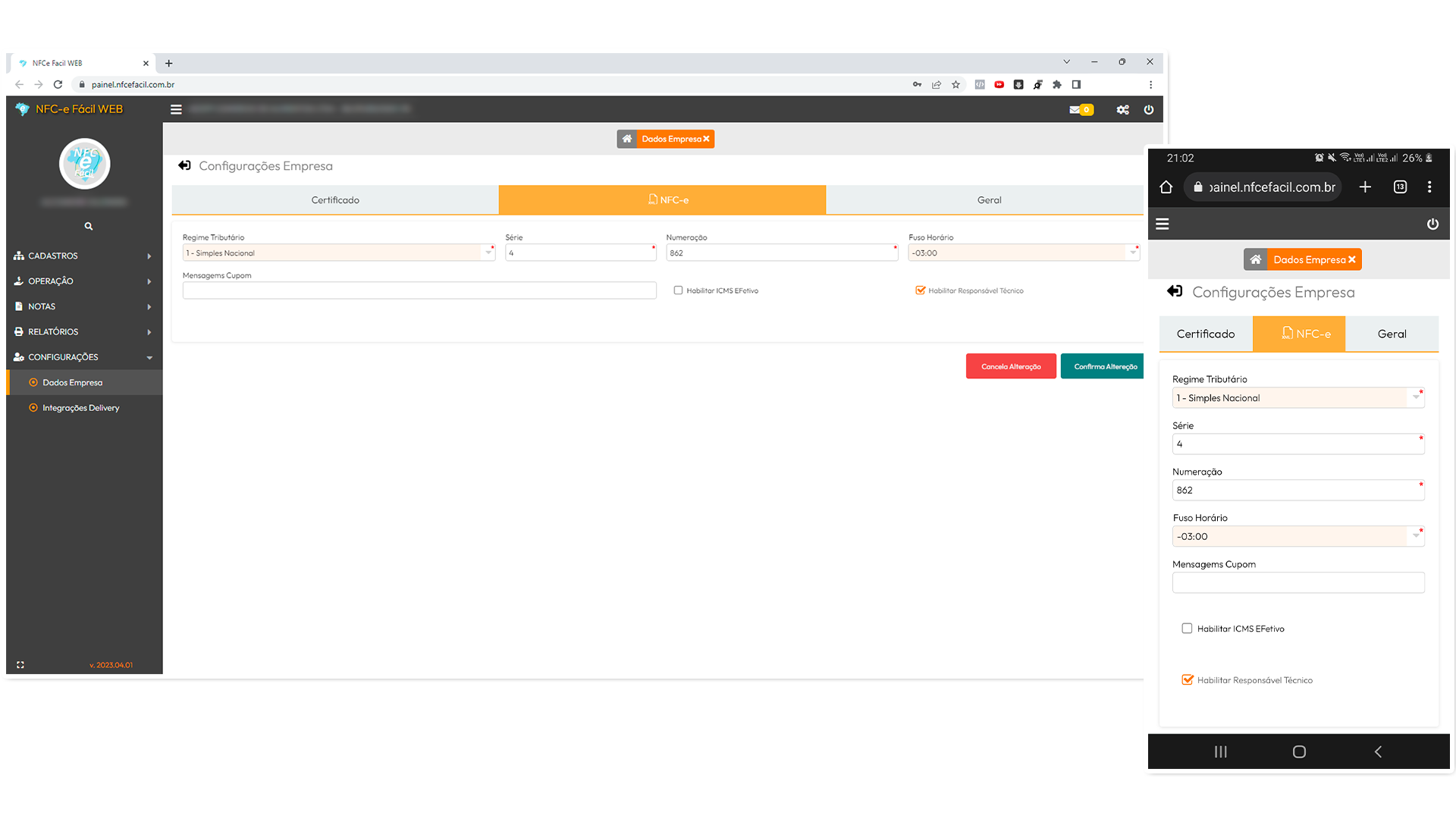Open Chrome side panel icon
This screenshot has height=819, width=1456.
(x=1076, y=85)
